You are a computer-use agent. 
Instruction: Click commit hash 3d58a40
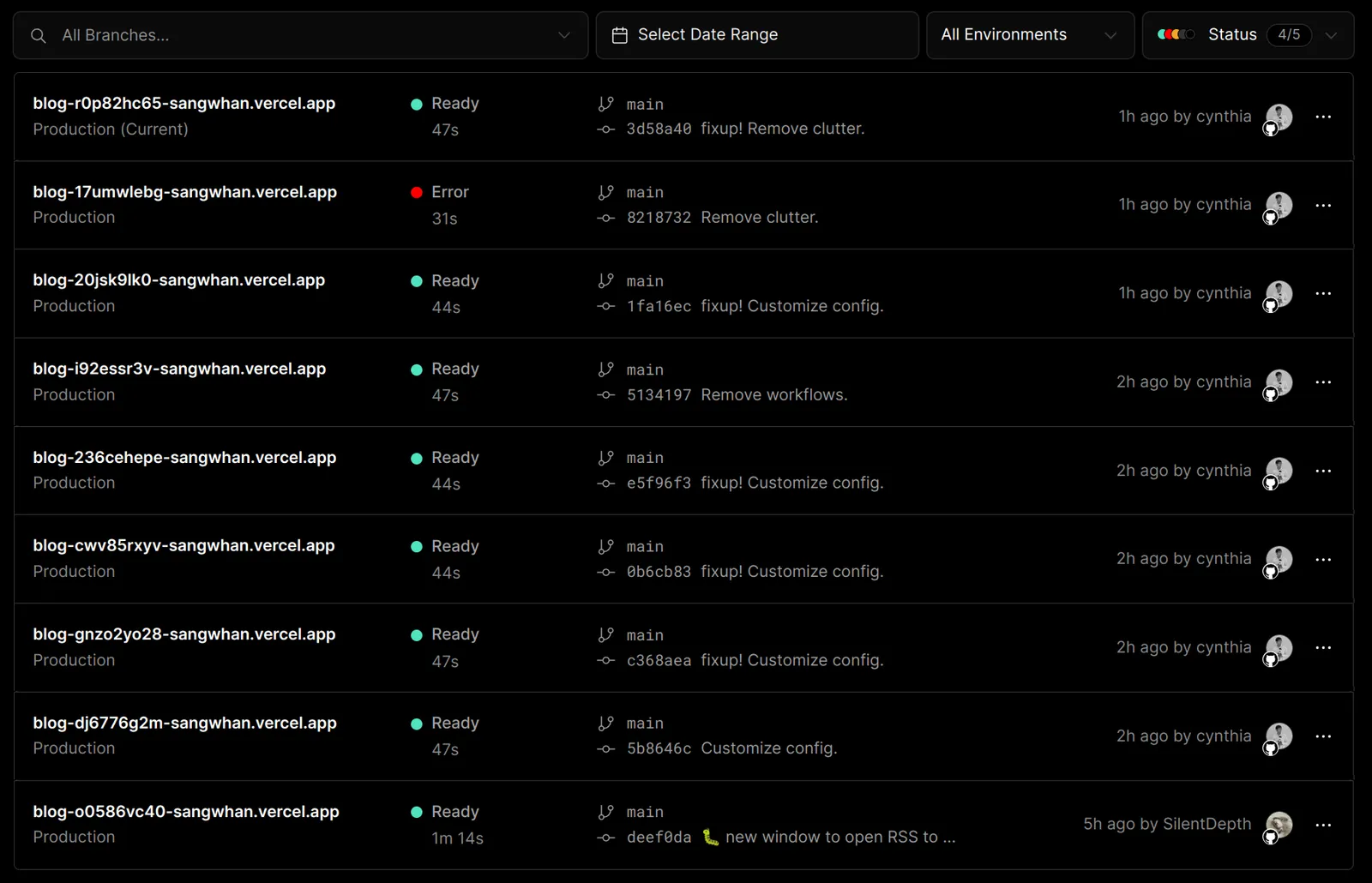click(659, 129)
